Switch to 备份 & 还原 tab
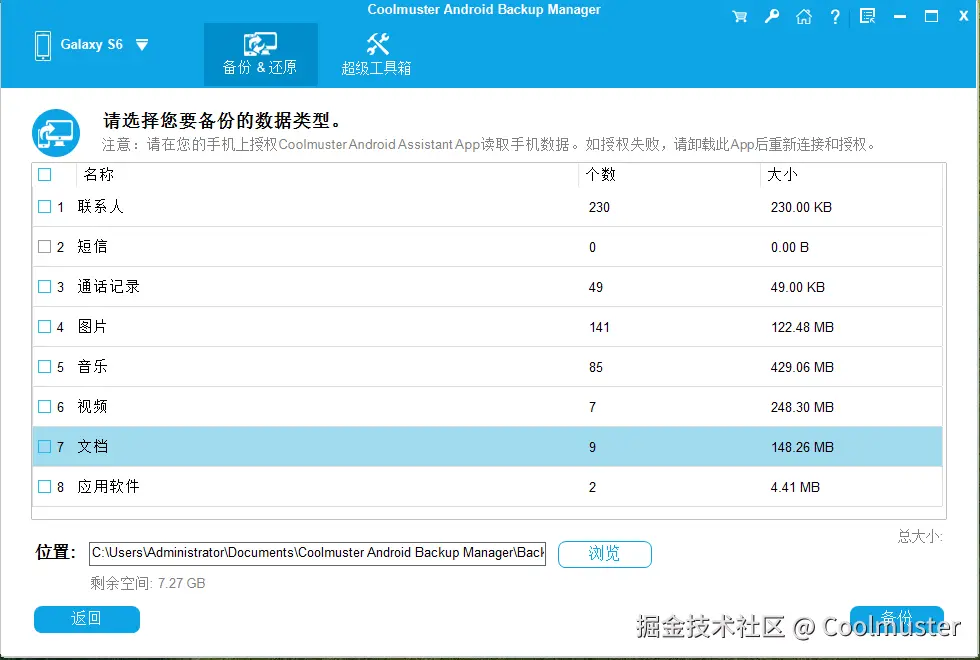Viewport: 980px width, 660px height. click(x=261, y=54)
